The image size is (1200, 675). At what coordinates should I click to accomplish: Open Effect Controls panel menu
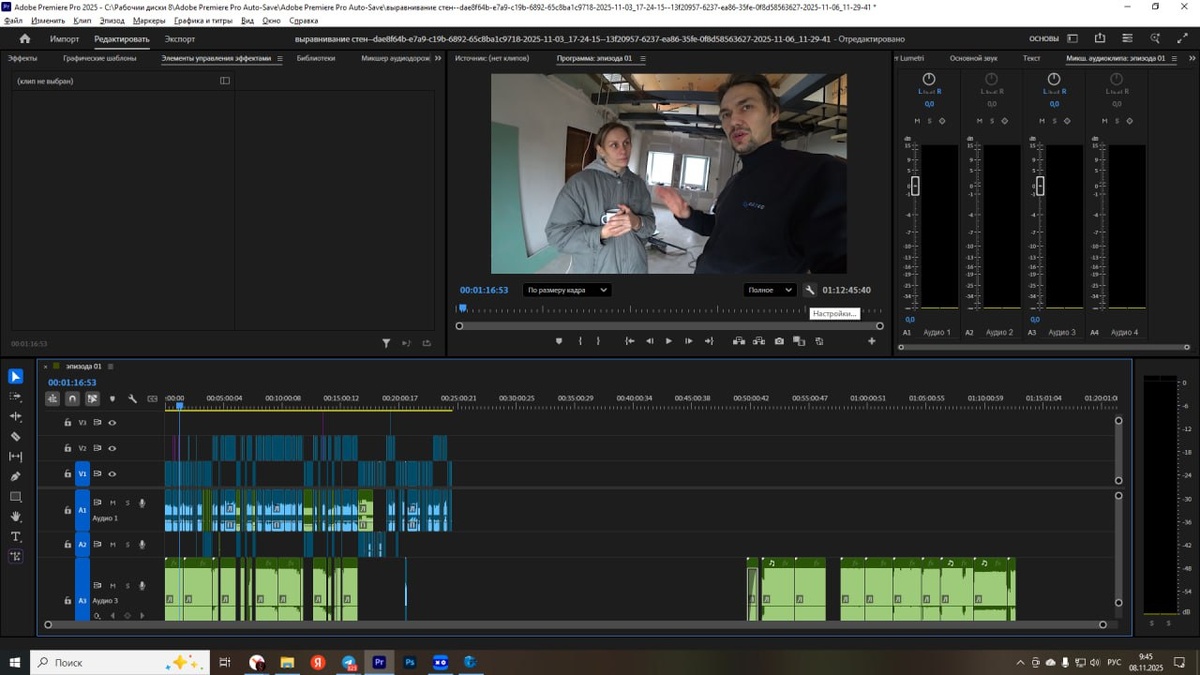(x=280, y=58)
